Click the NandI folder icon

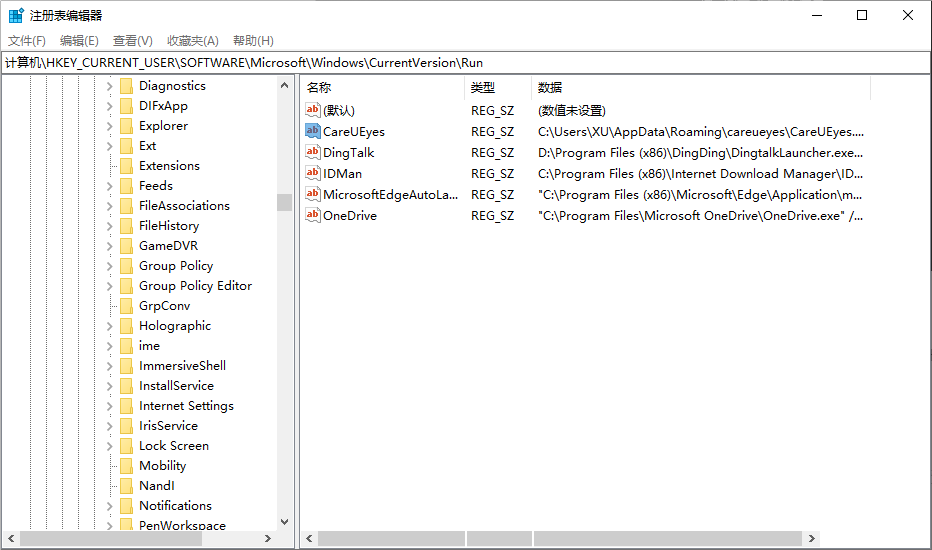click(x=126, y=486)
